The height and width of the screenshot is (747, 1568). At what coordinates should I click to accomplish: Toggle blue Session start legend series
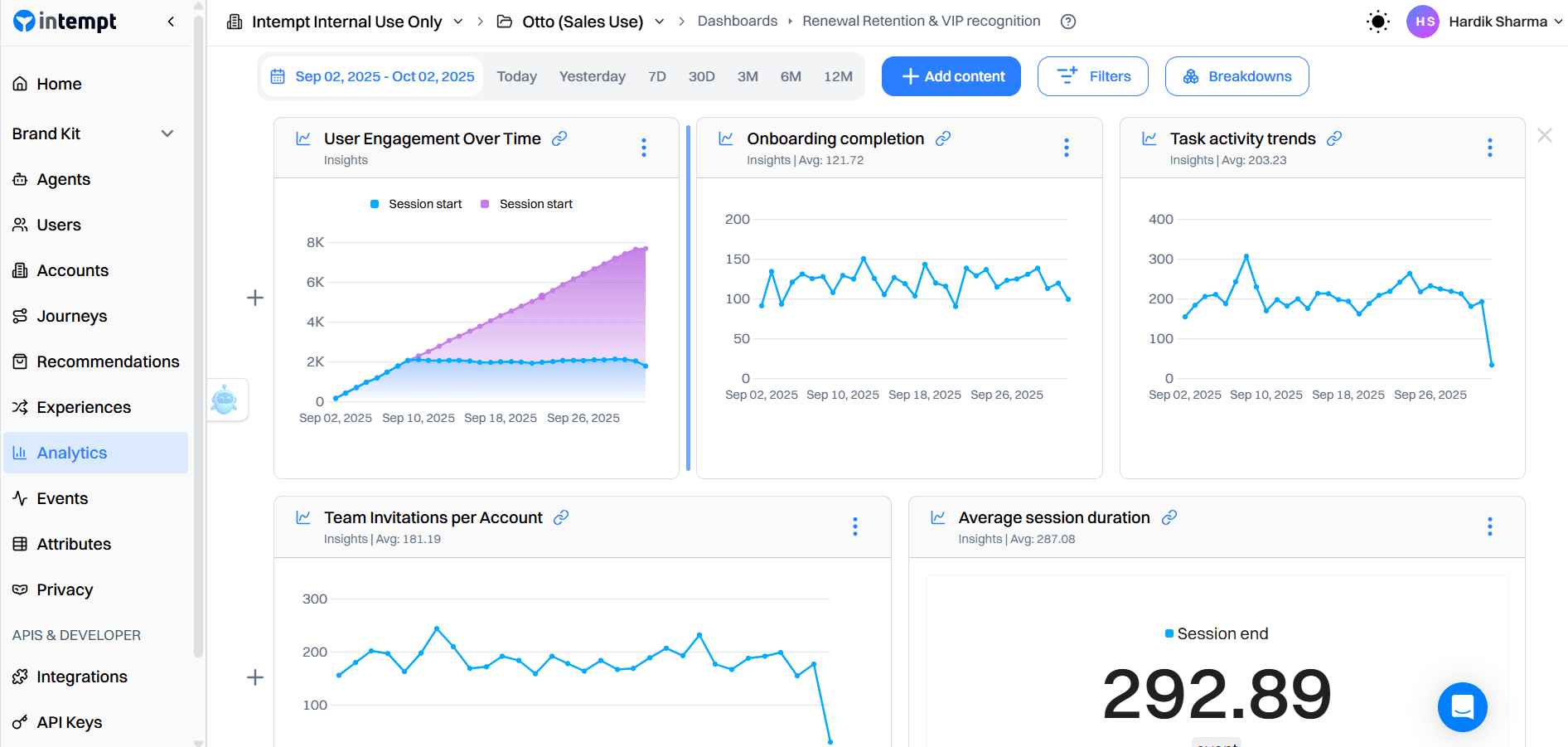(416, 204)
